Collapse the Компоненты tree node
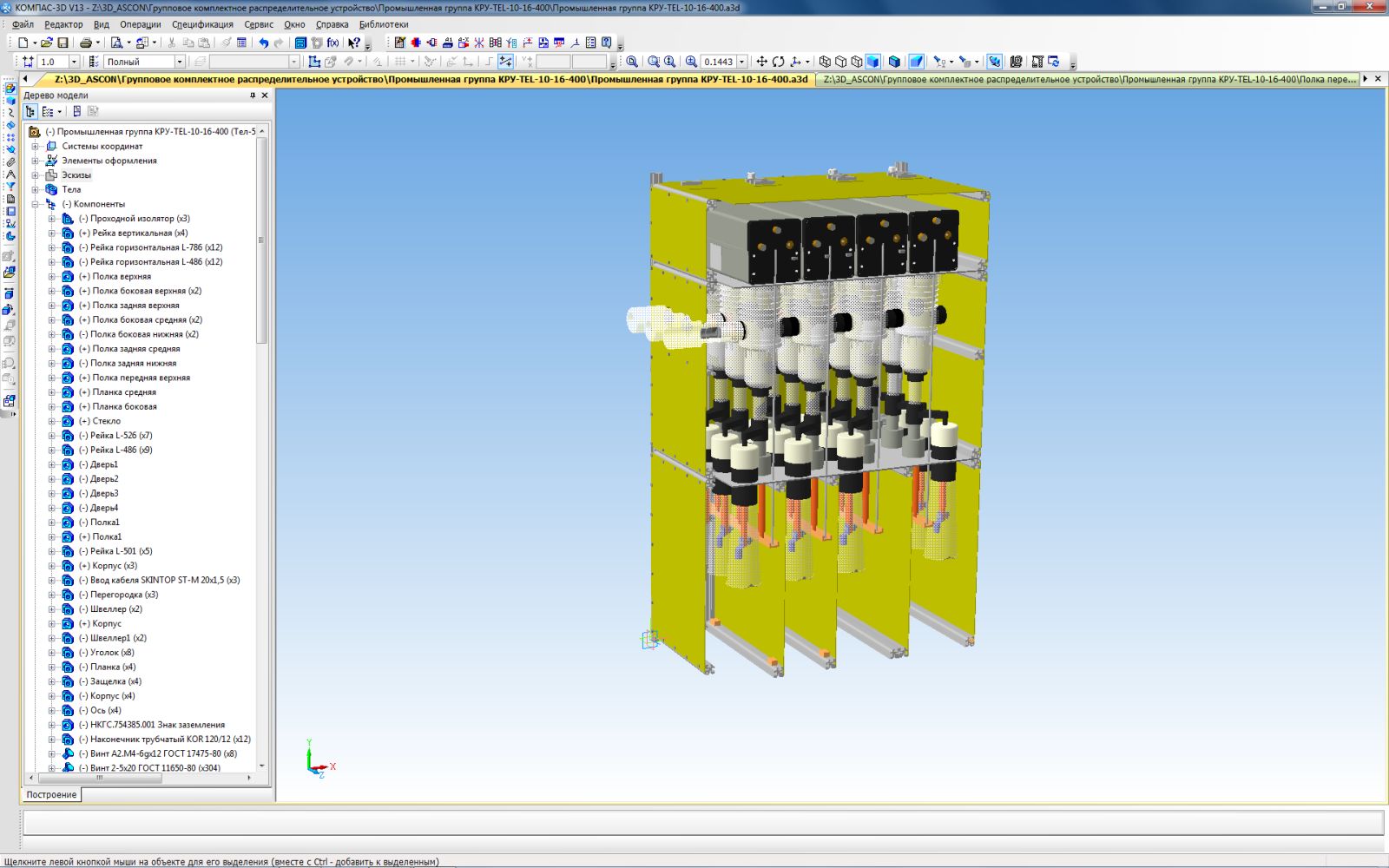 [36, 204]
